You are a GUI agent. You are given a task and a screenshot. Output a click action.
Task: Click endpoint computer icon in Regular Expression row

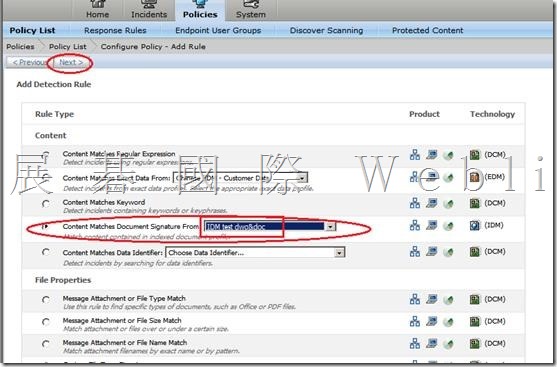pyautogui.click(x=432, y=155)
